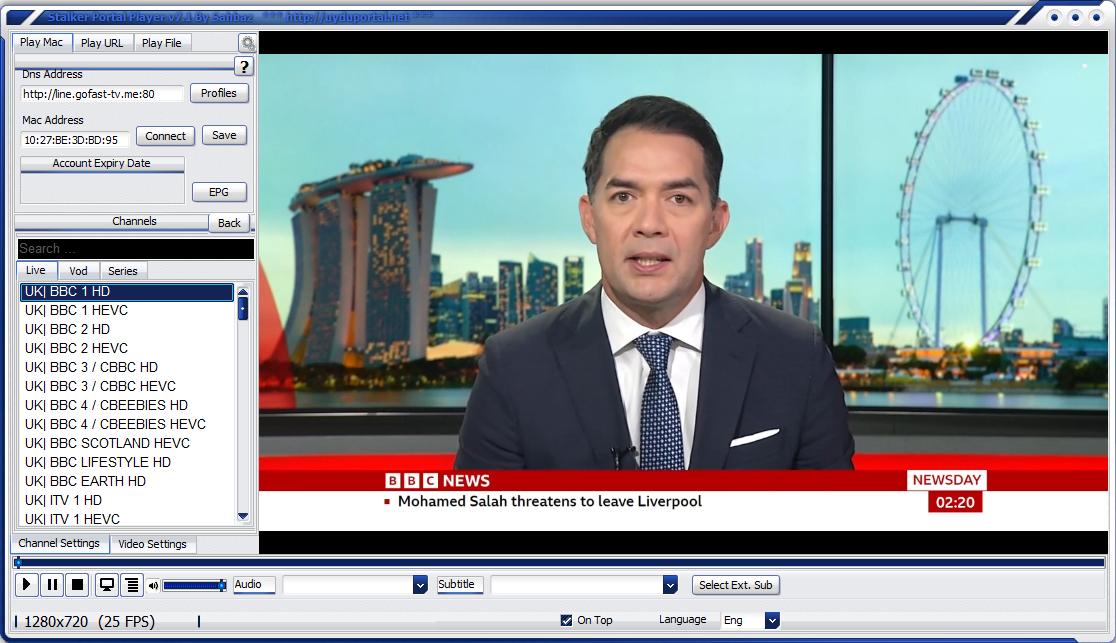Open settings via the gear icon
The image size is (1116, 643).
point(247,43)
